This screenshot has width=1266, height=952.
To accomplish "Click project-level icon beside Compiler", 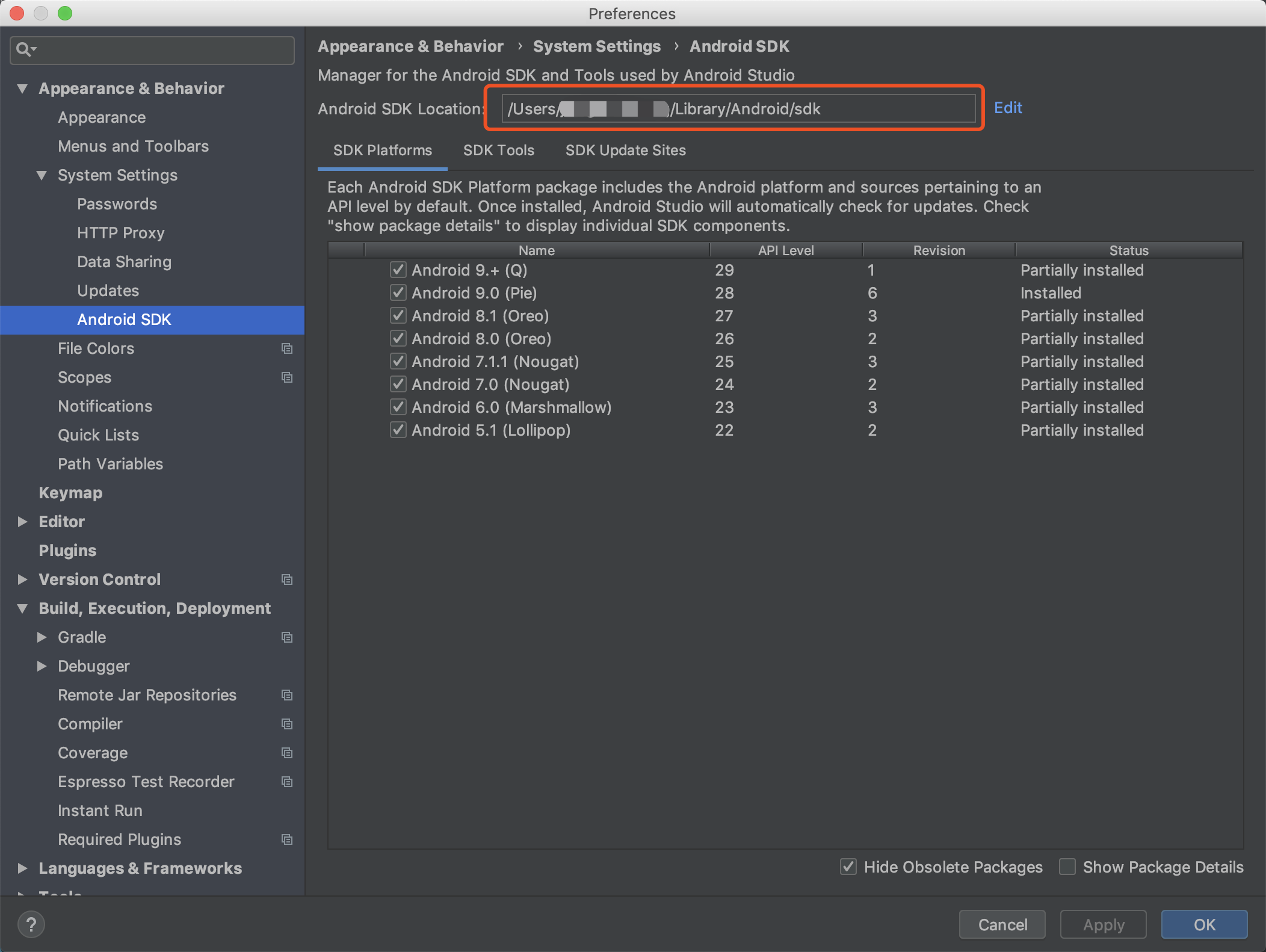I will point(287,724).
